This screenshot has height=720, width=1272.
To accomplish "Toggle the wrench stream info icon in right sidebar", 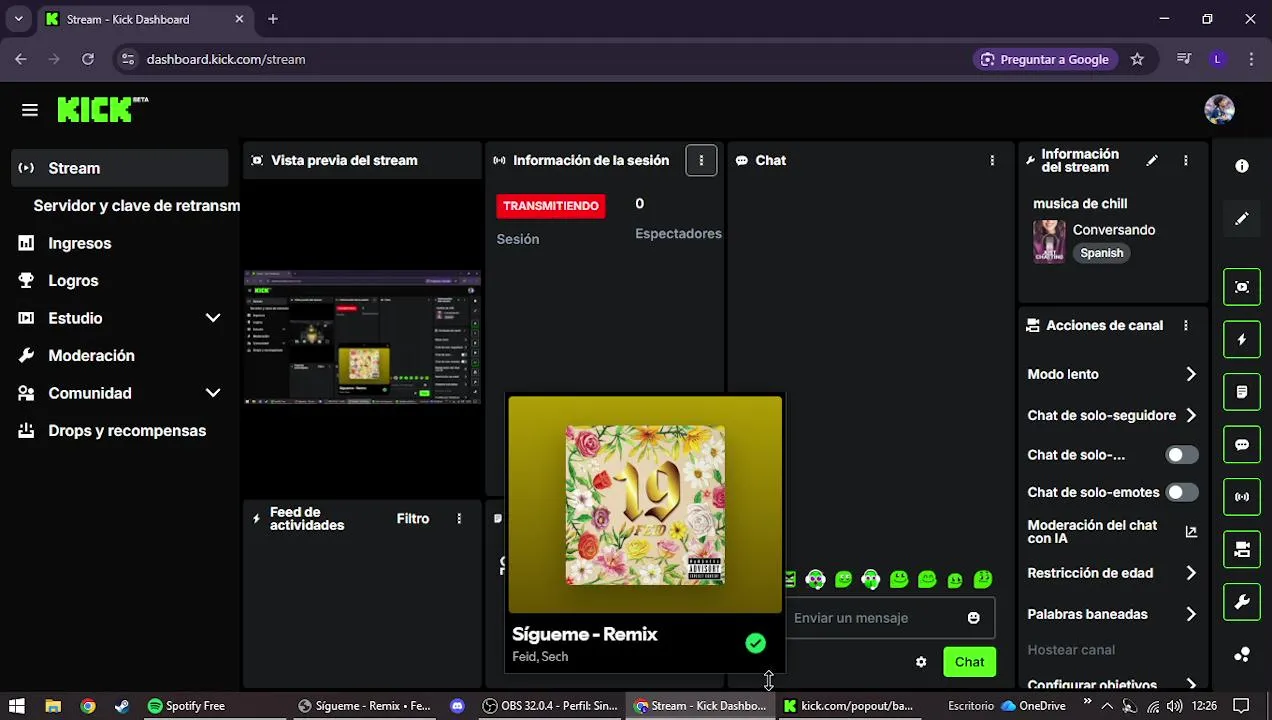I will pos(1242,602).
